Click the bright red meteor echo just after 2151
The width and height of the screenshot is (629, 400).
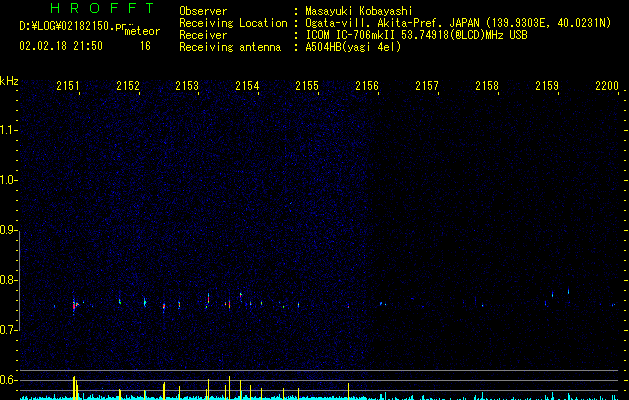74,306
